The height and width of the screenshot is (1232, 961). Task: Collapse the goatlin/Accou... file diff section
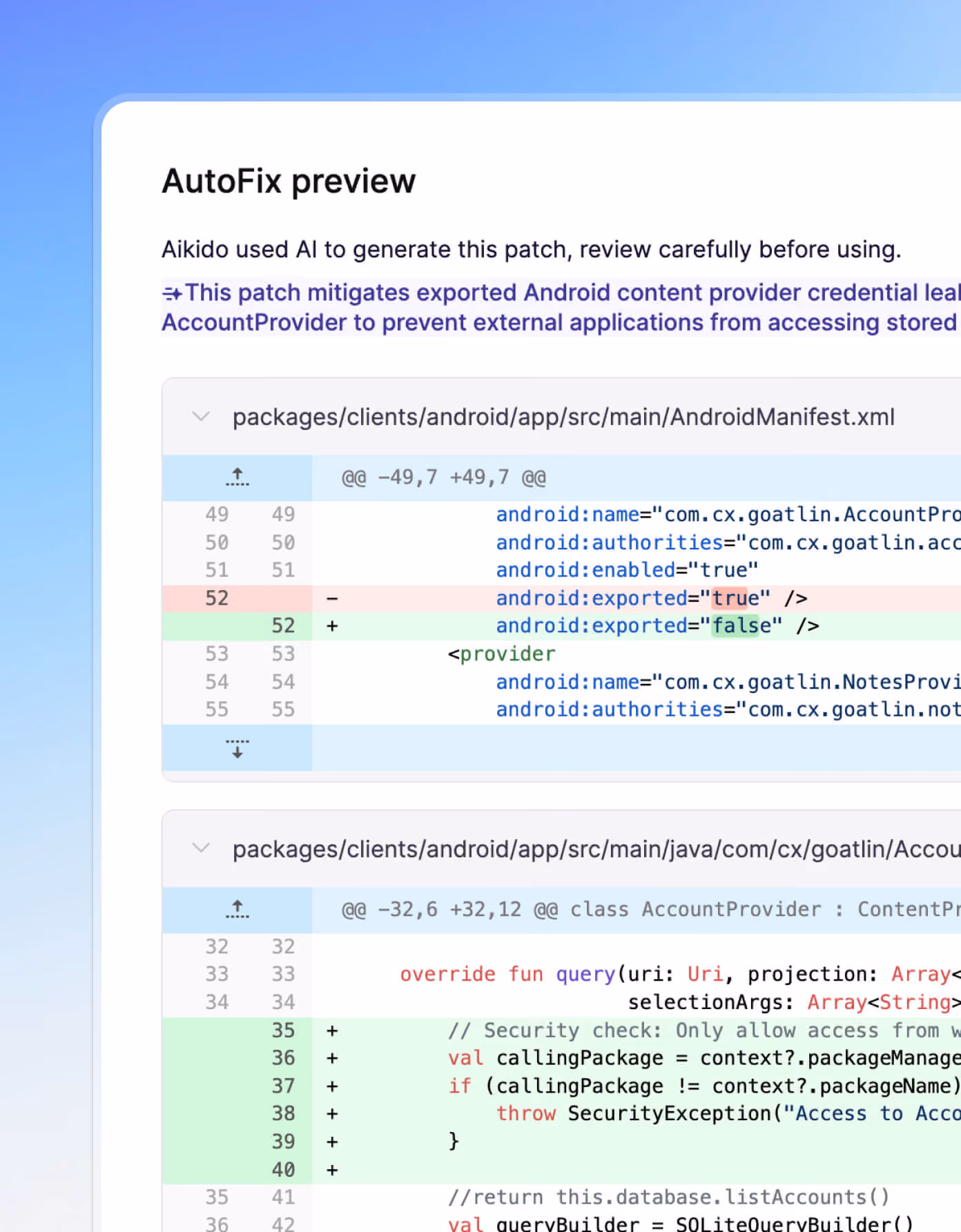[201, 848]
